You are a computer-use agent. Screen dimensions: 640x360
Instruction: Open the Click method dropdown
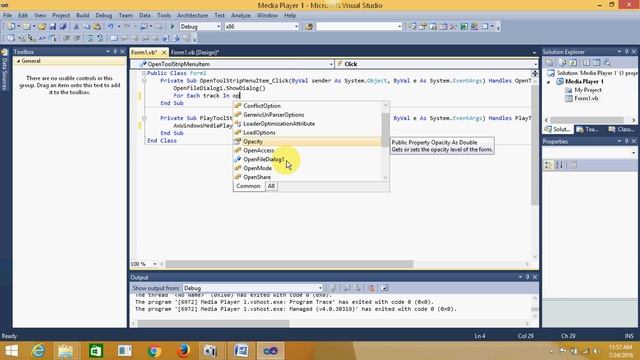tap(535, 64)
